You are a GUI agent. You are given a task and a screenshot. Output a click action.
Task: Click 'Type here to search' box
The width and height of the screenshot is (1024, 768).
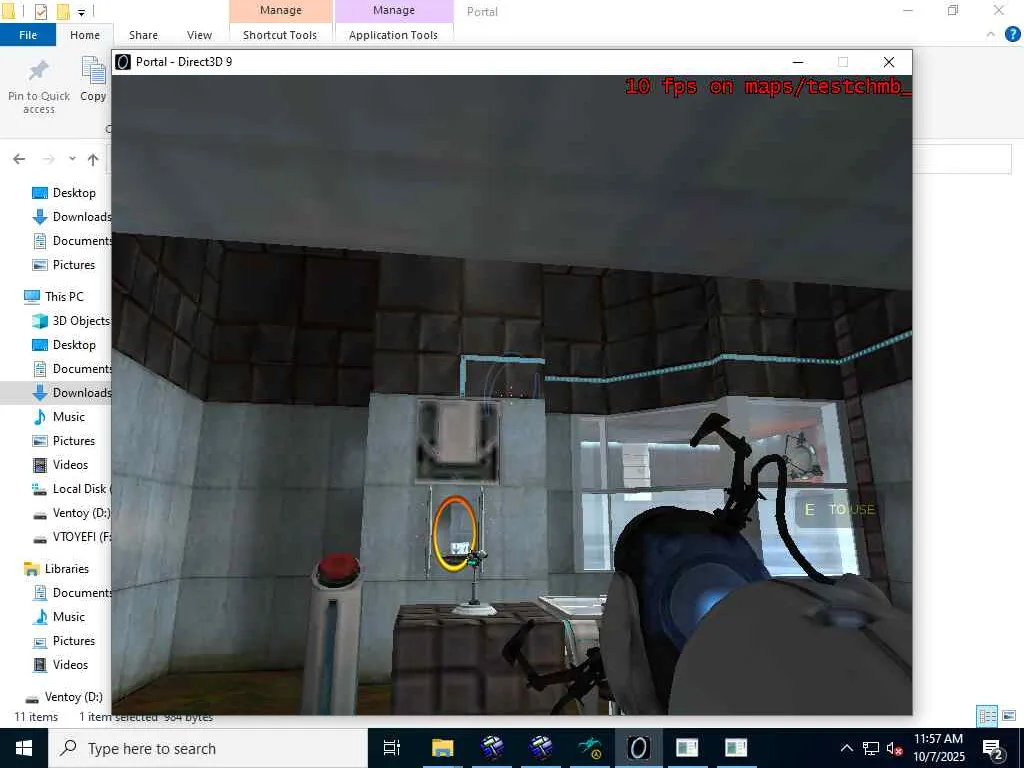click(x=208, y=748)
